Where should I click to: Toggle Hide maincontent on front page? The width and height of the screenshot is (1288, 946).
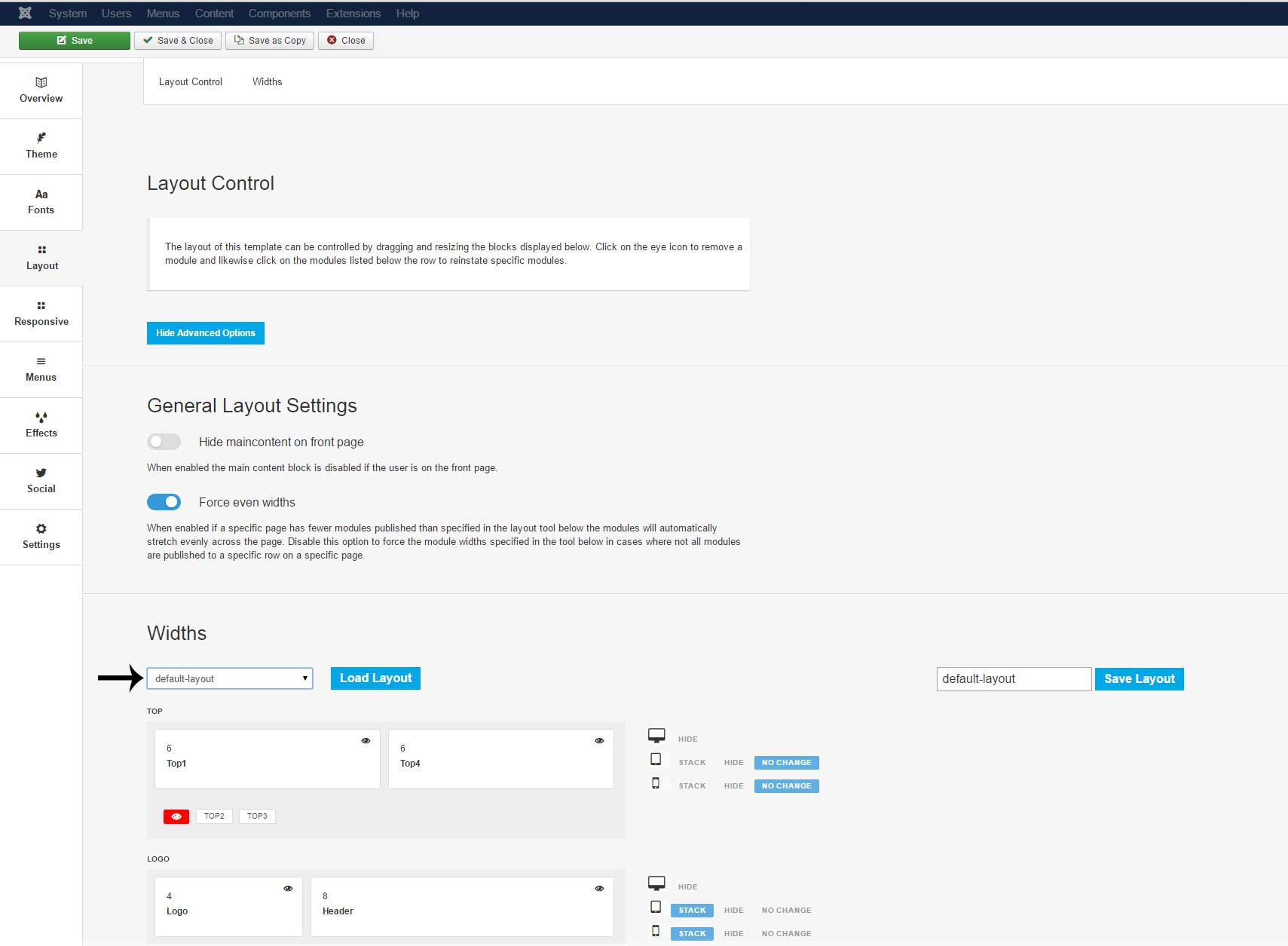[x=164, y=442]
